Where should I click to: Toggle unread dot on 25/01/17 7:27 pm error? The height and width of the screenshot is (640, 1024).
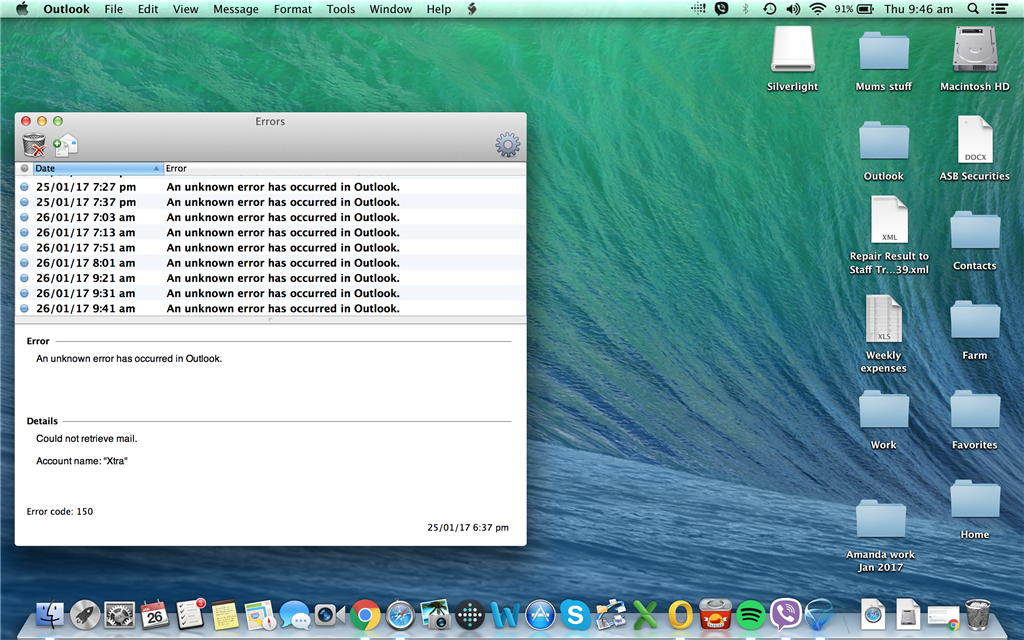(24, 187)
